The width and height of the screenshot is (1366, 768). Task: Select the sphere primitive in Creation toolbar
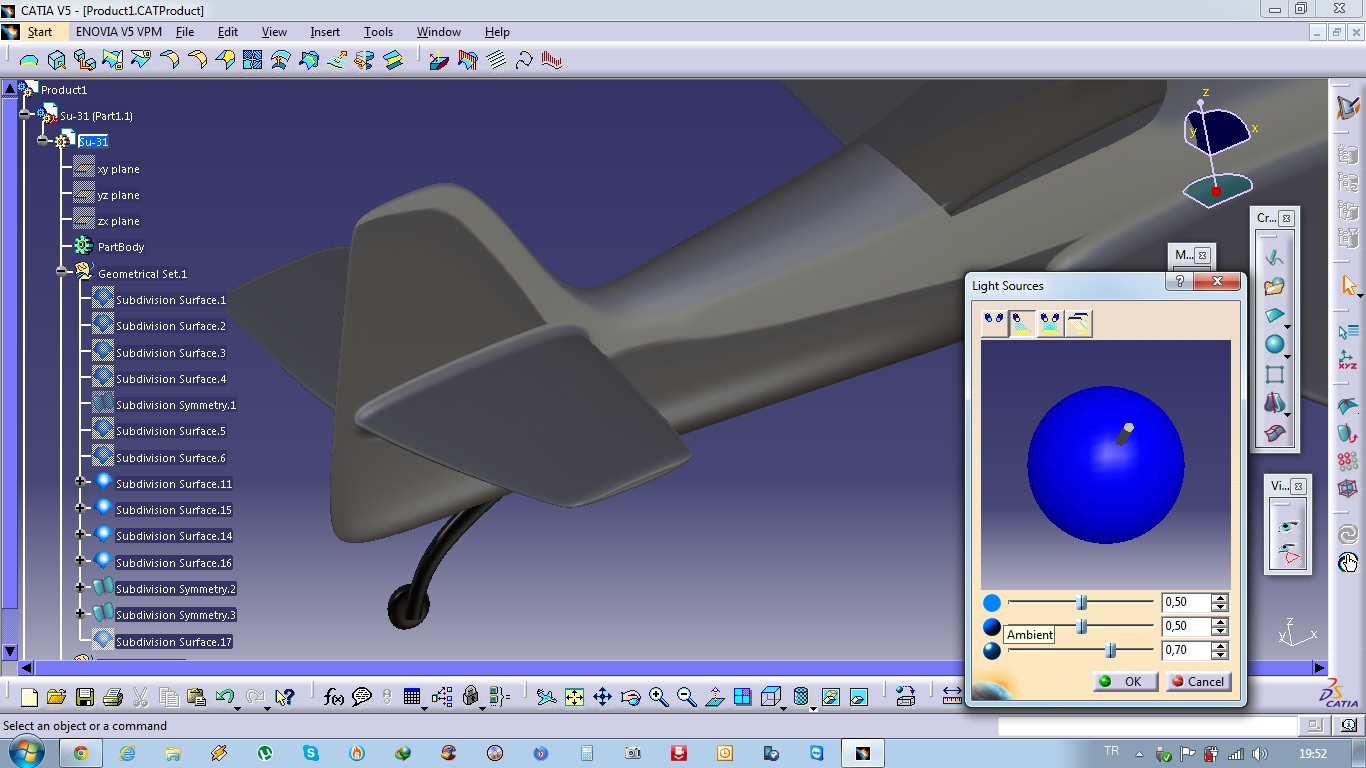click(1274, 345)
